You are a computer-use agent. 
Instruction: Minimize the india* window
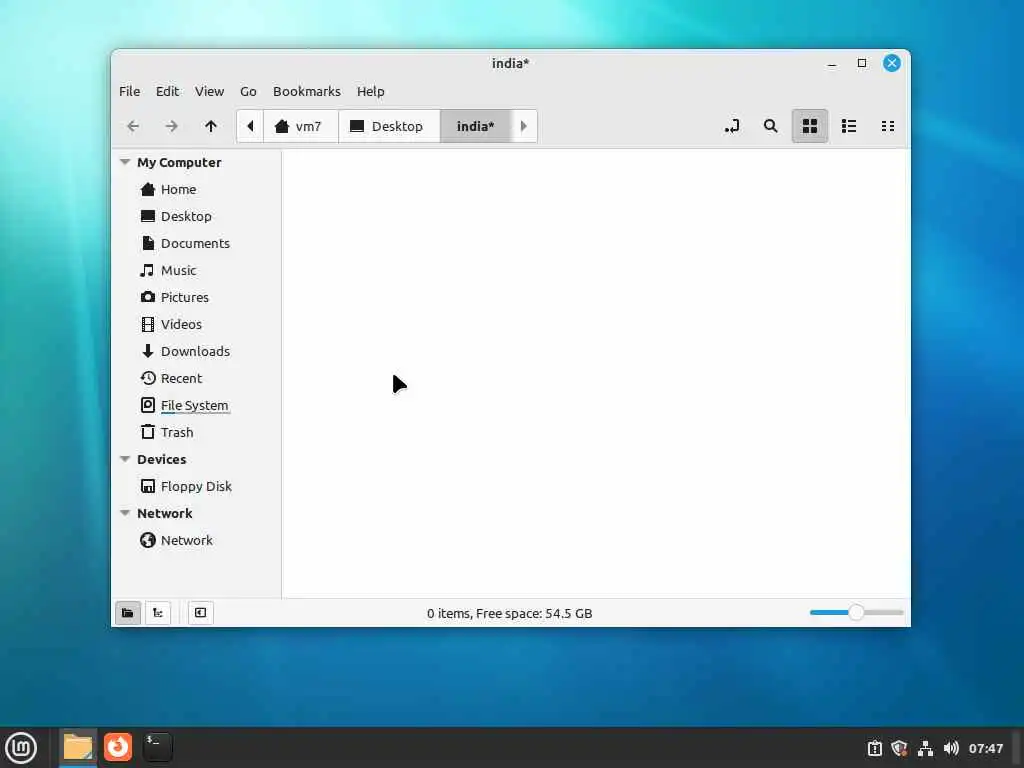832,63
